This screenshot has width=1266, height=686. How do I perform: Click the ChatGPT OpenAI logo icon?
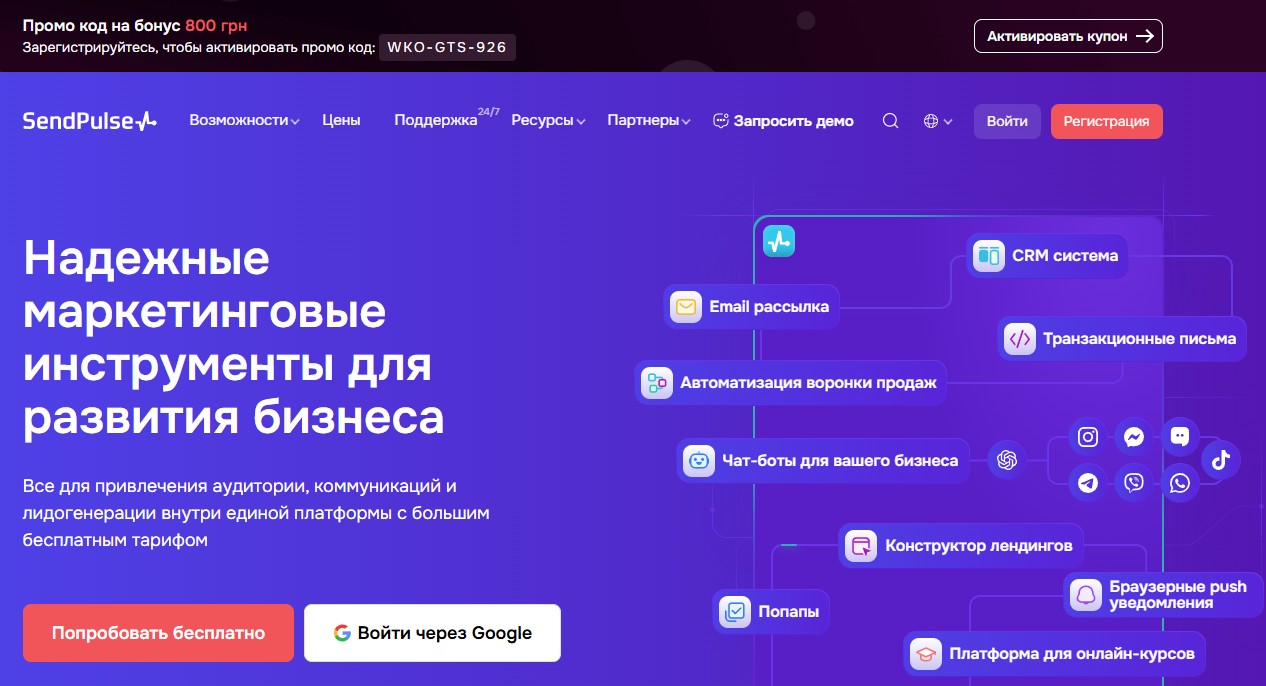[1007, 460]
